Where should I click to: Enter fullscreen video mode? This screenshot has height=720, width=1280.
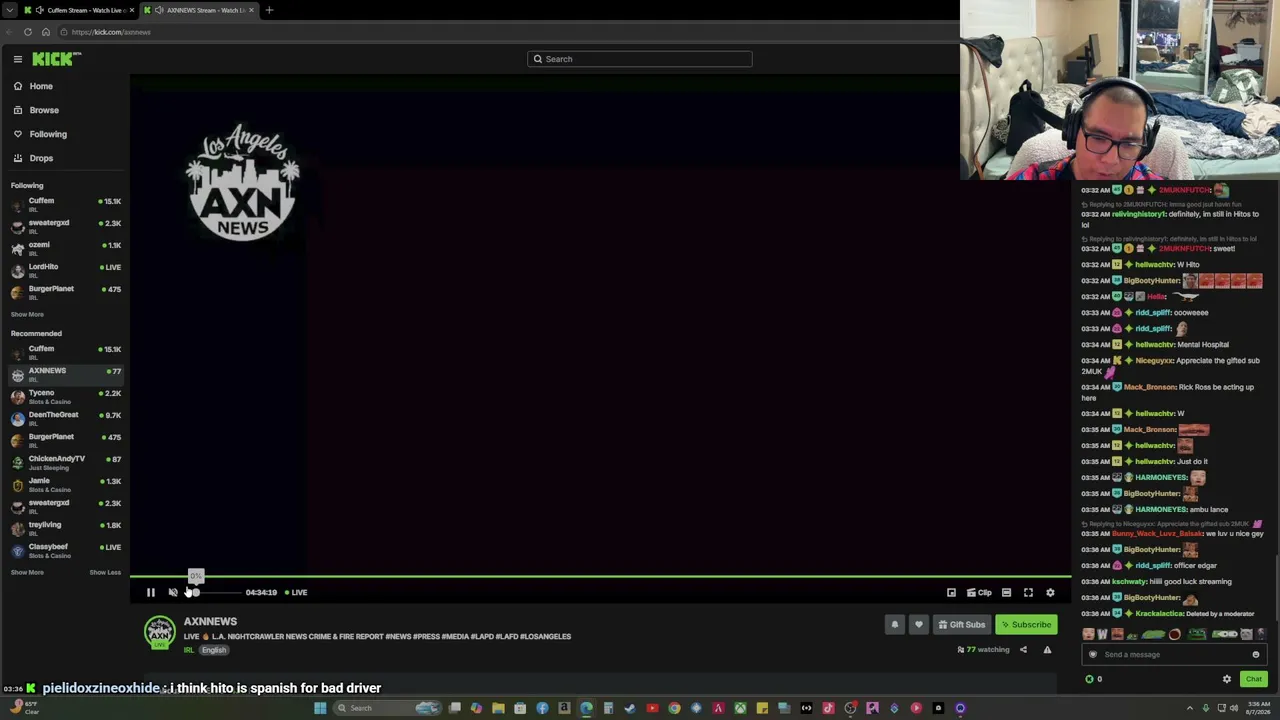point(1028,592)
